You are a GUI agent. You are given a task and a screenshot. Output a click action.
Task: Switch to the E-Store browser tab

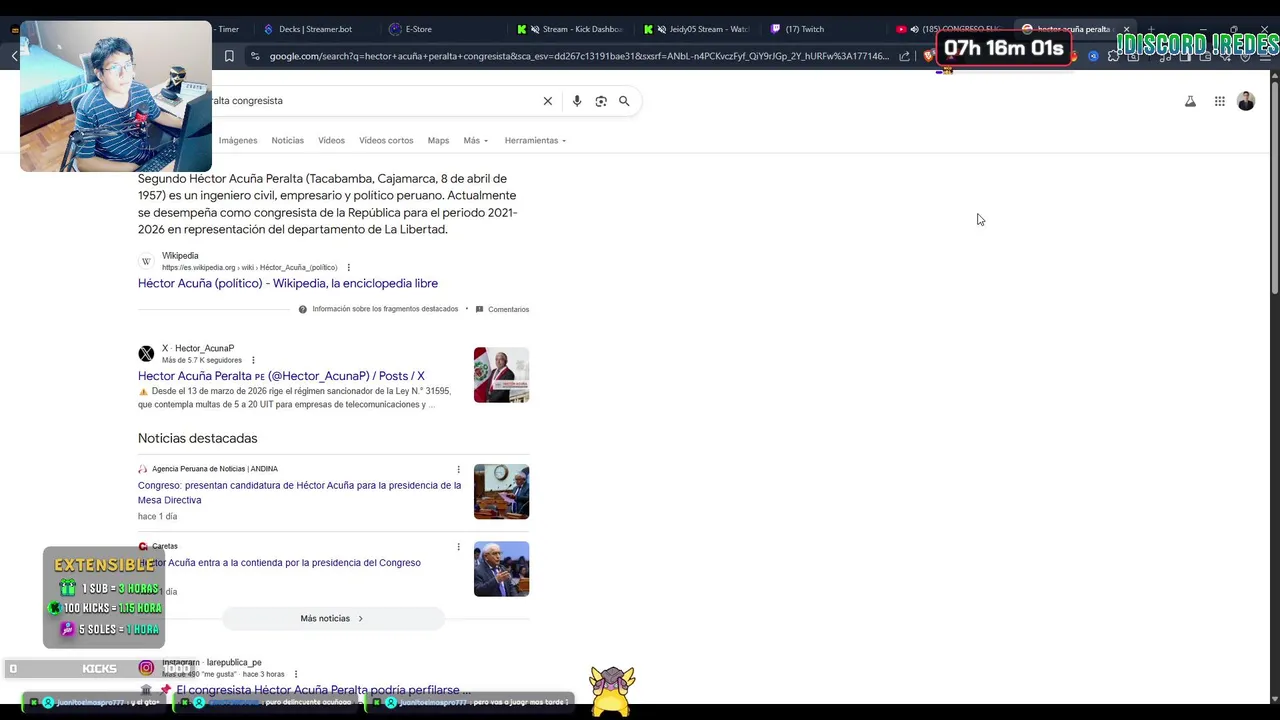[418, 29]
